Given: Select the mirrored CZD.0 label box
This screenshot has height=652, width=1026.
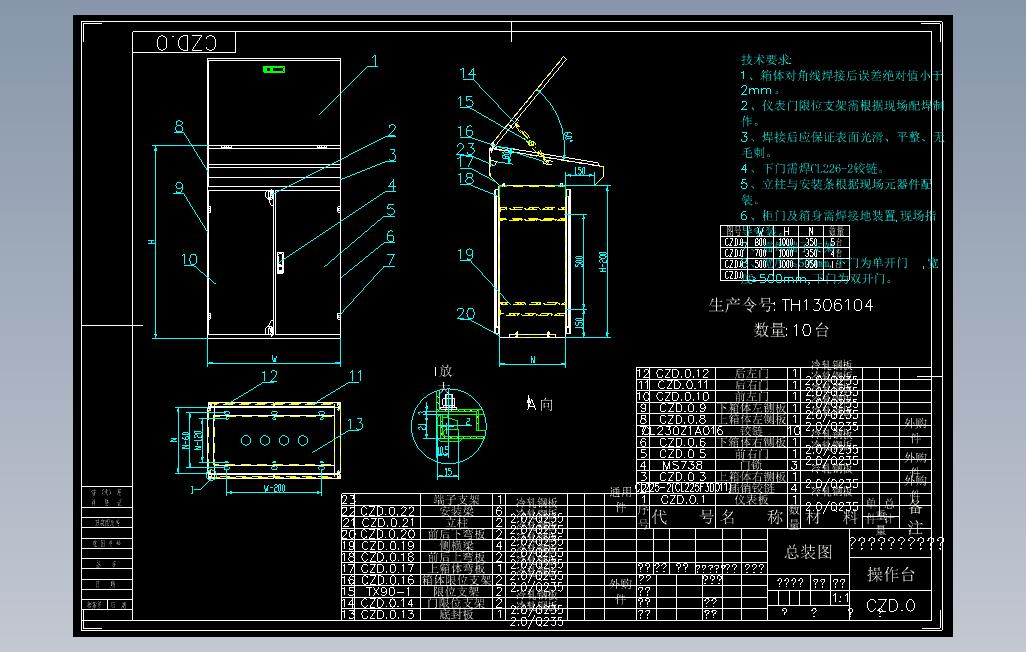Looking at the screenshot, I should 184,43.
